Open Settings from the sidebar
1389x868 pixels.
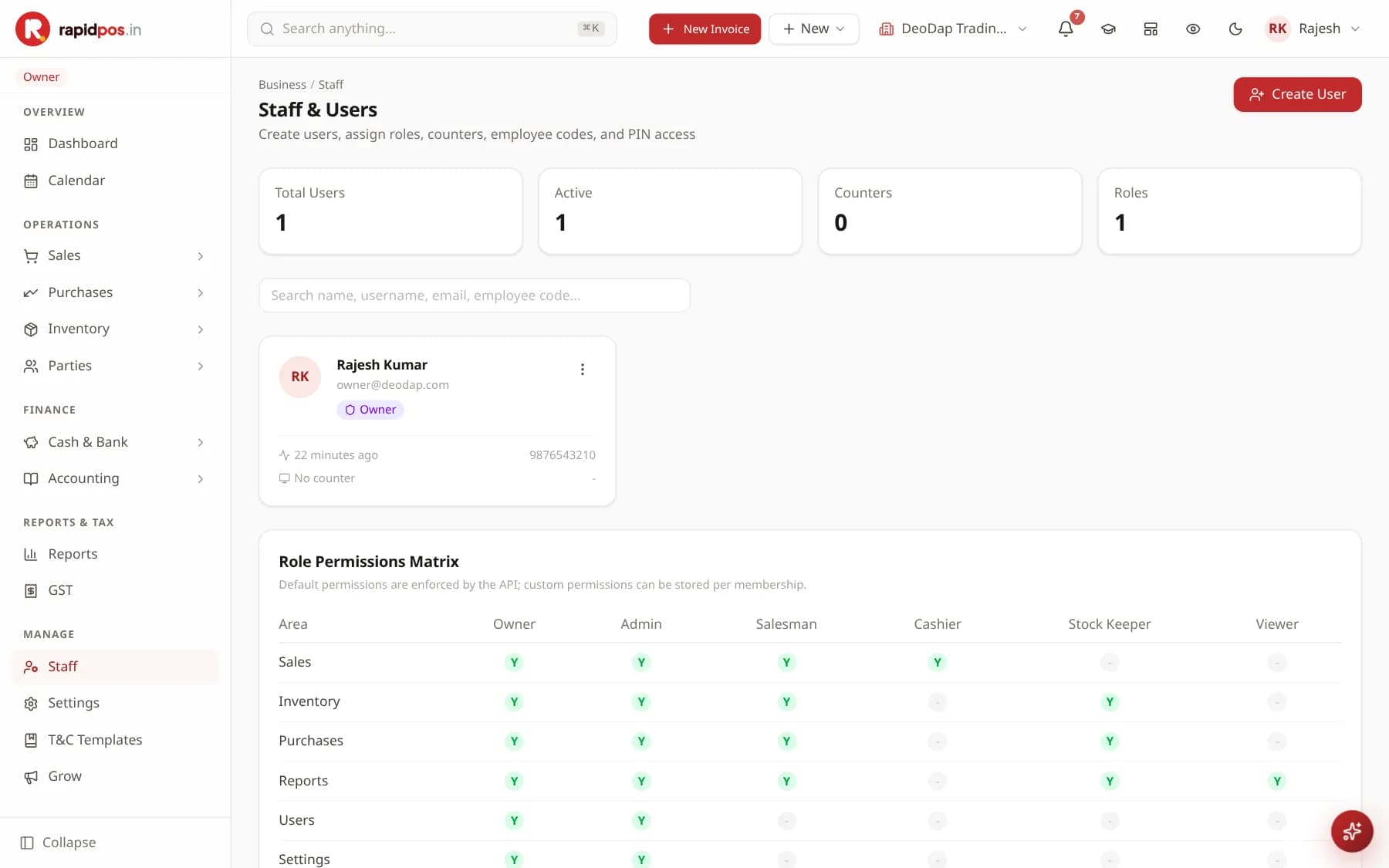click(x=116, y=703)
